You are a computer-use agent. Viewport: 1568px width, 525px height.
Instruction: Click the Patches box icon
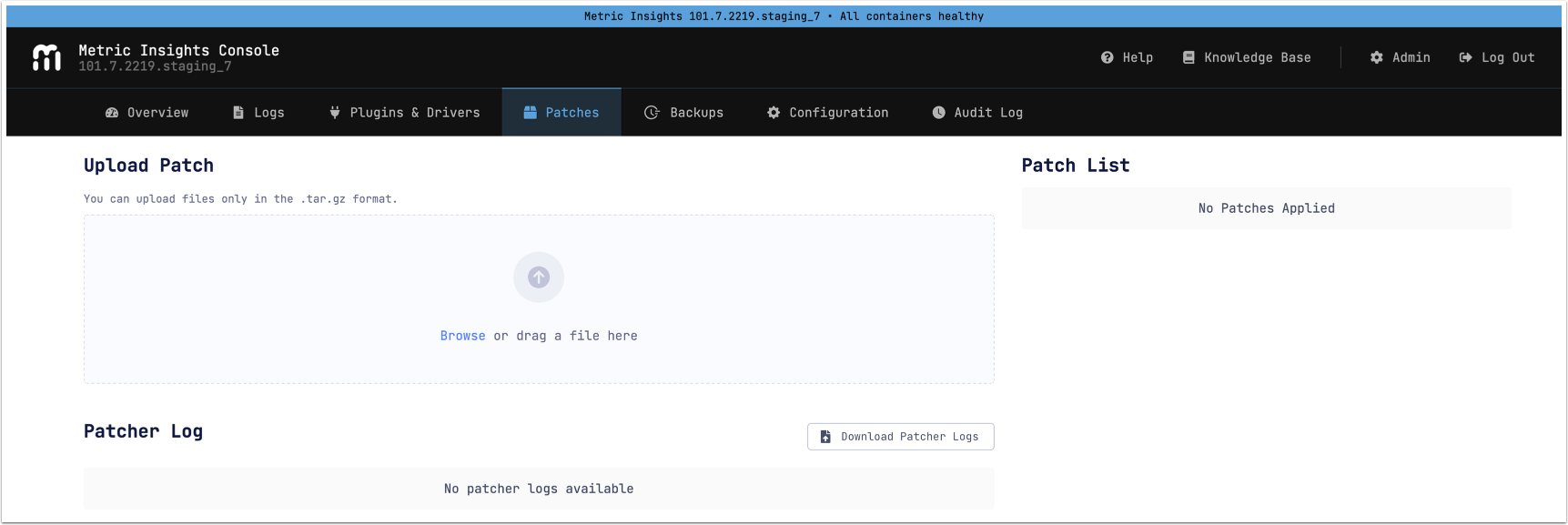pyautogui.click(x=530, y=113)
